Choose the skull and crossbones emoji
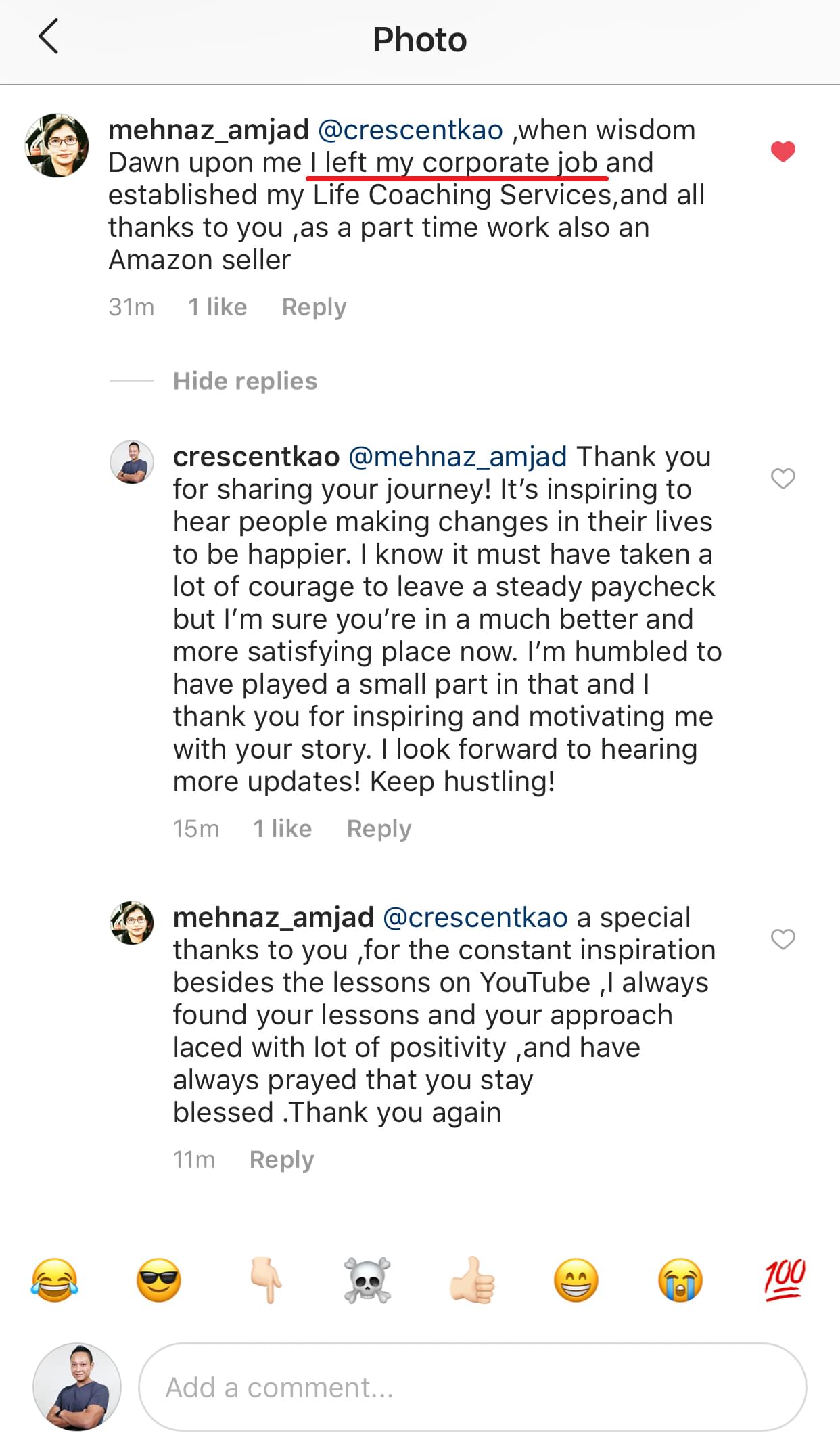 click(x=368, y=1280)
